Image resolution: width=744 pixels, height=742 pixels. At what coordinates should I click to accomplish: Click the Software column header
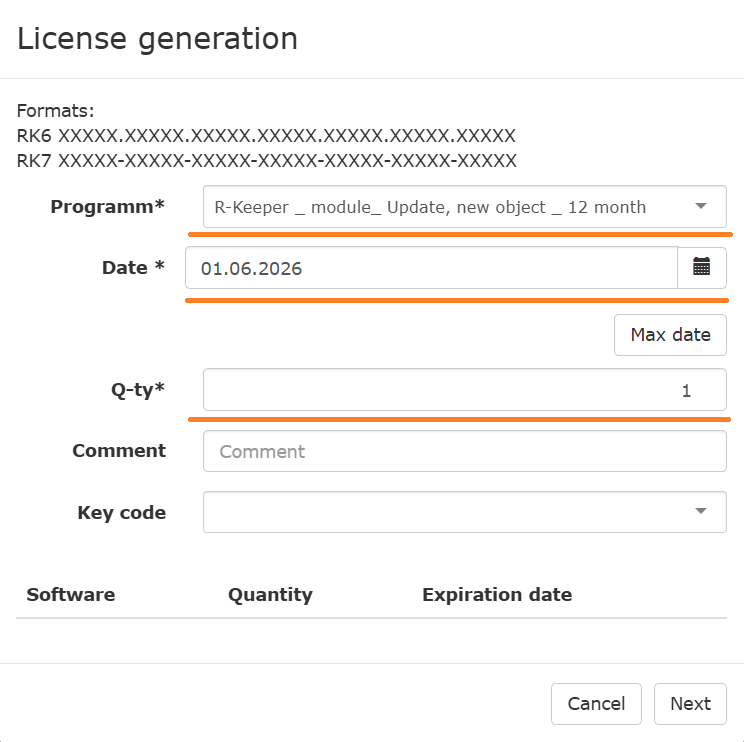[x=71, y=594]
